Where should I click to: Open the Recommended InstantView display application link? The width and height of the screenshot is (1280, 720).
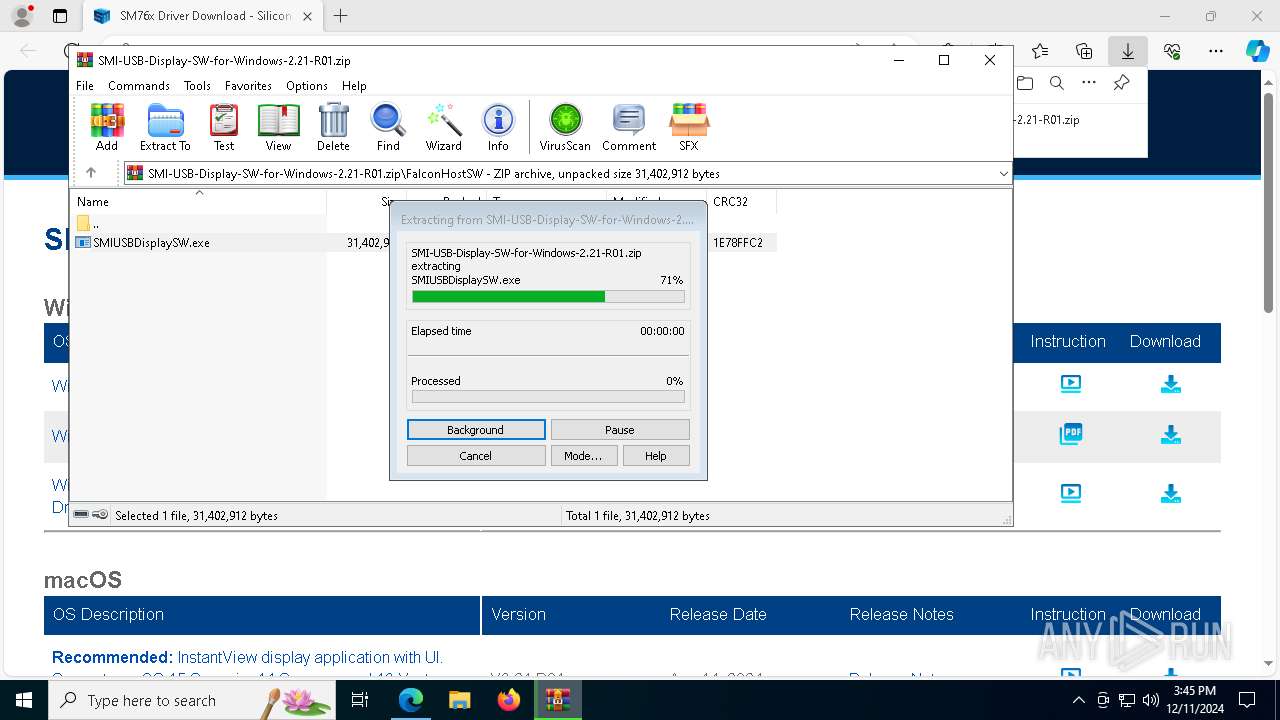247,657
